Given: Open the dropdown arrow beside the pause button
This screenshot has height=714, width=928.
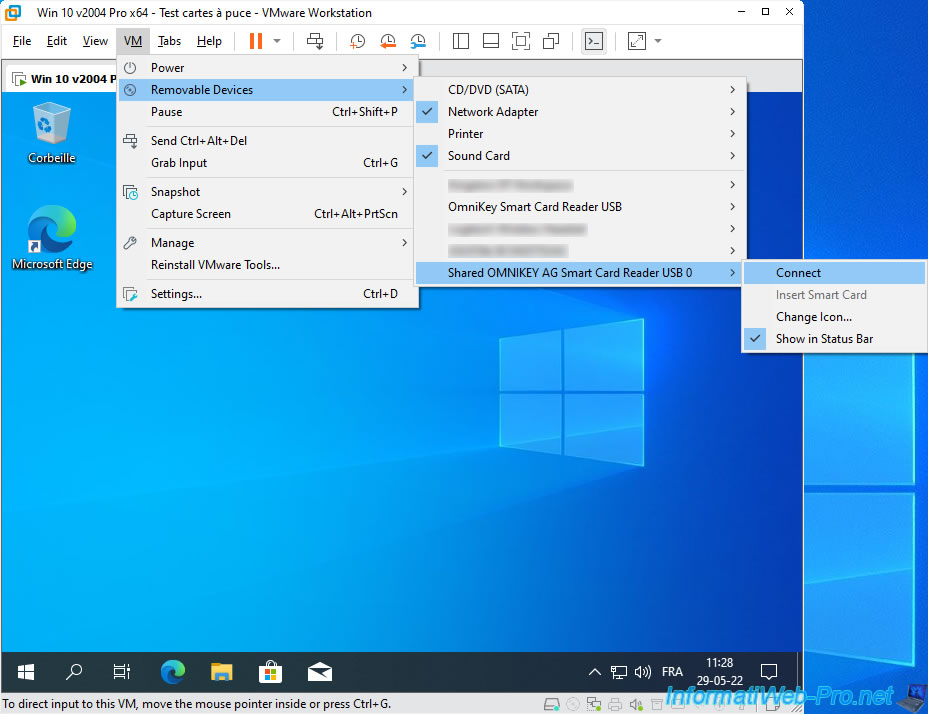Looking at the screenshot, I should pyautogui.click(x=277, y=41).
